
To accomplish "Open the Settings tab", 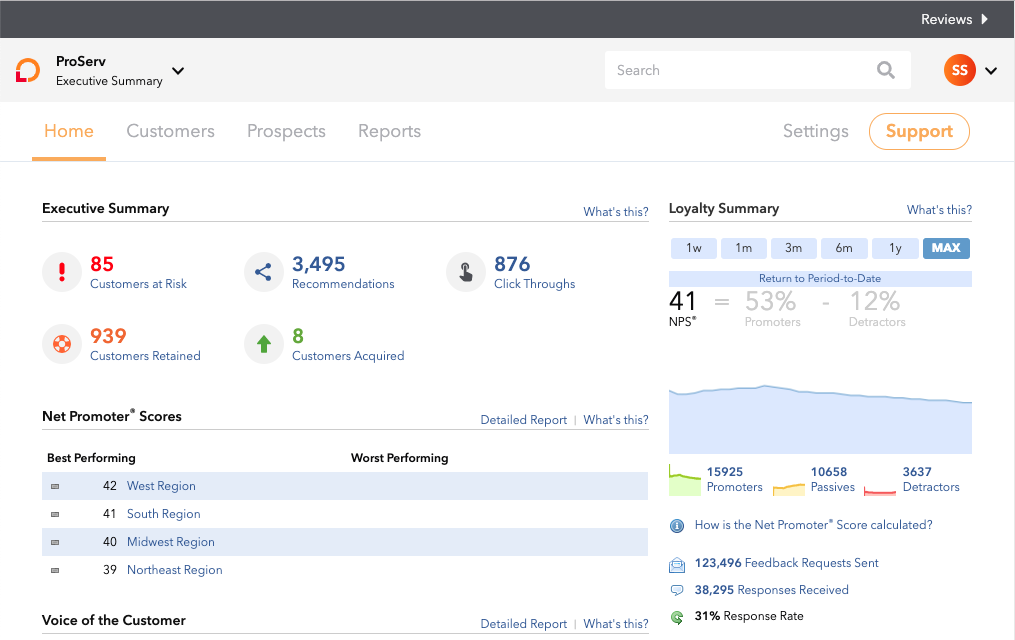I will coord(816,131).
